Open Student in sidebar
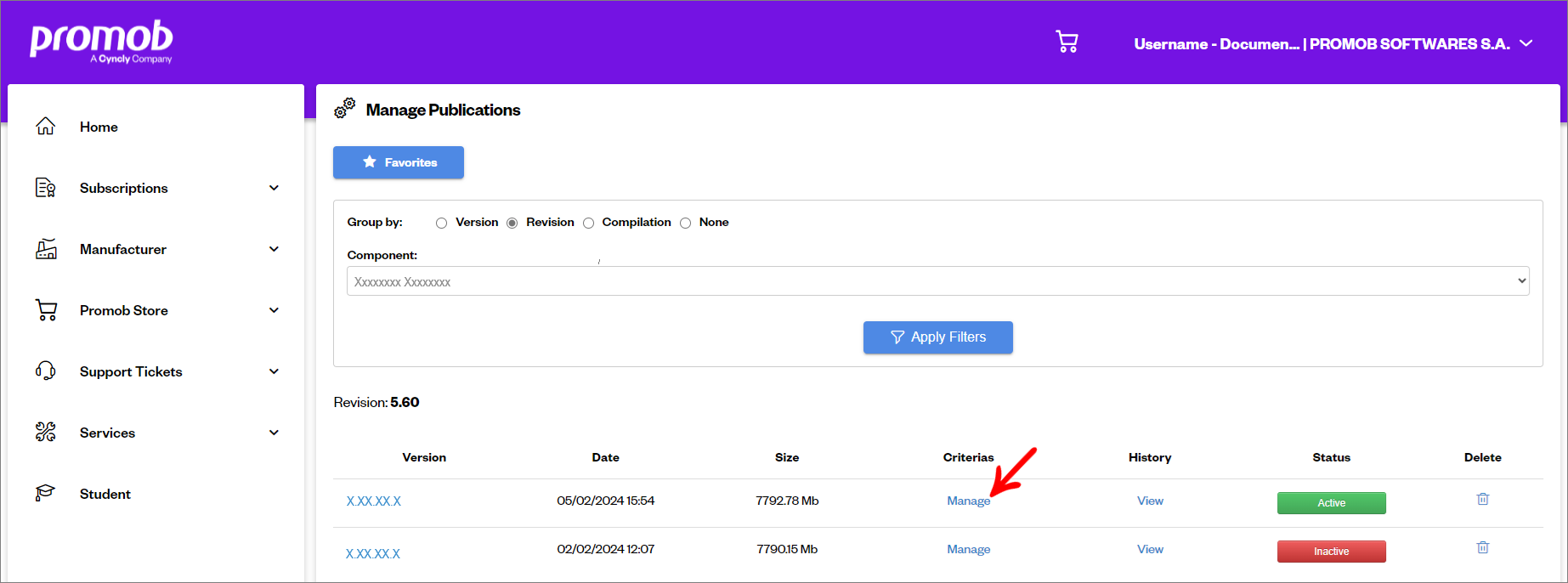 click(105, 494)
